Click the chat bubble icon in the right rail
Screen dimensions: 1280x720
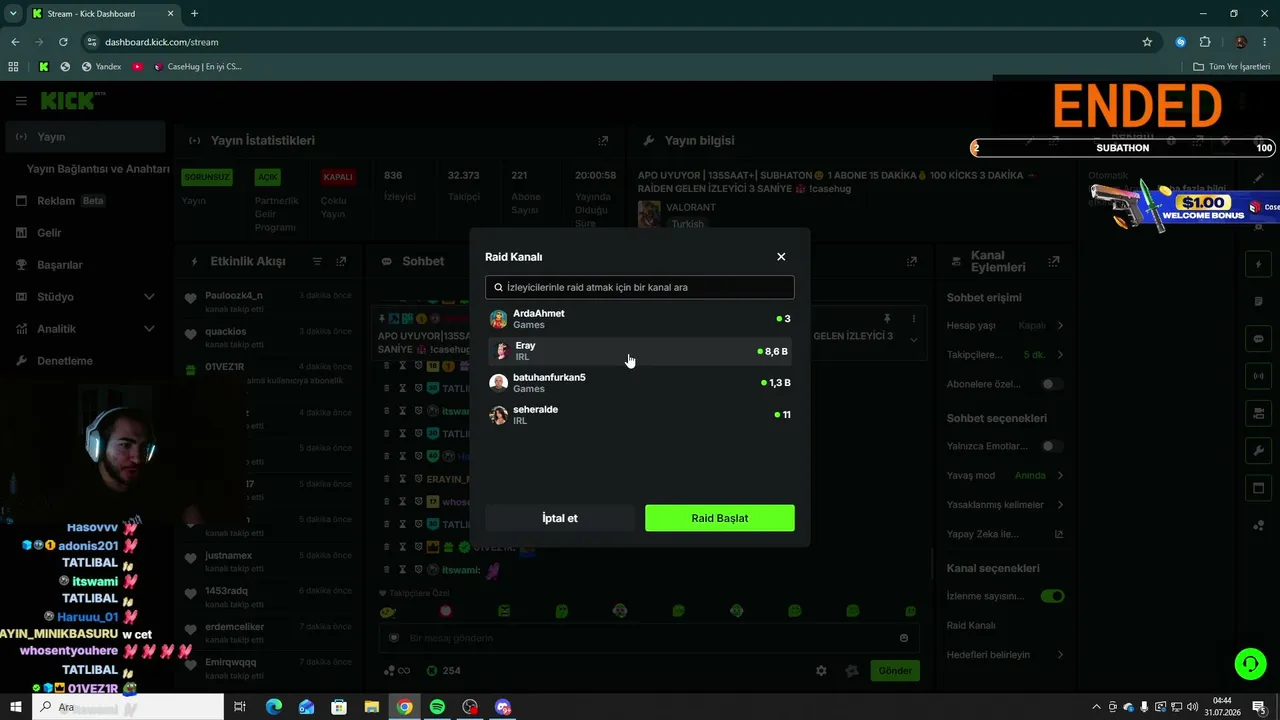tap(1258, 339)
